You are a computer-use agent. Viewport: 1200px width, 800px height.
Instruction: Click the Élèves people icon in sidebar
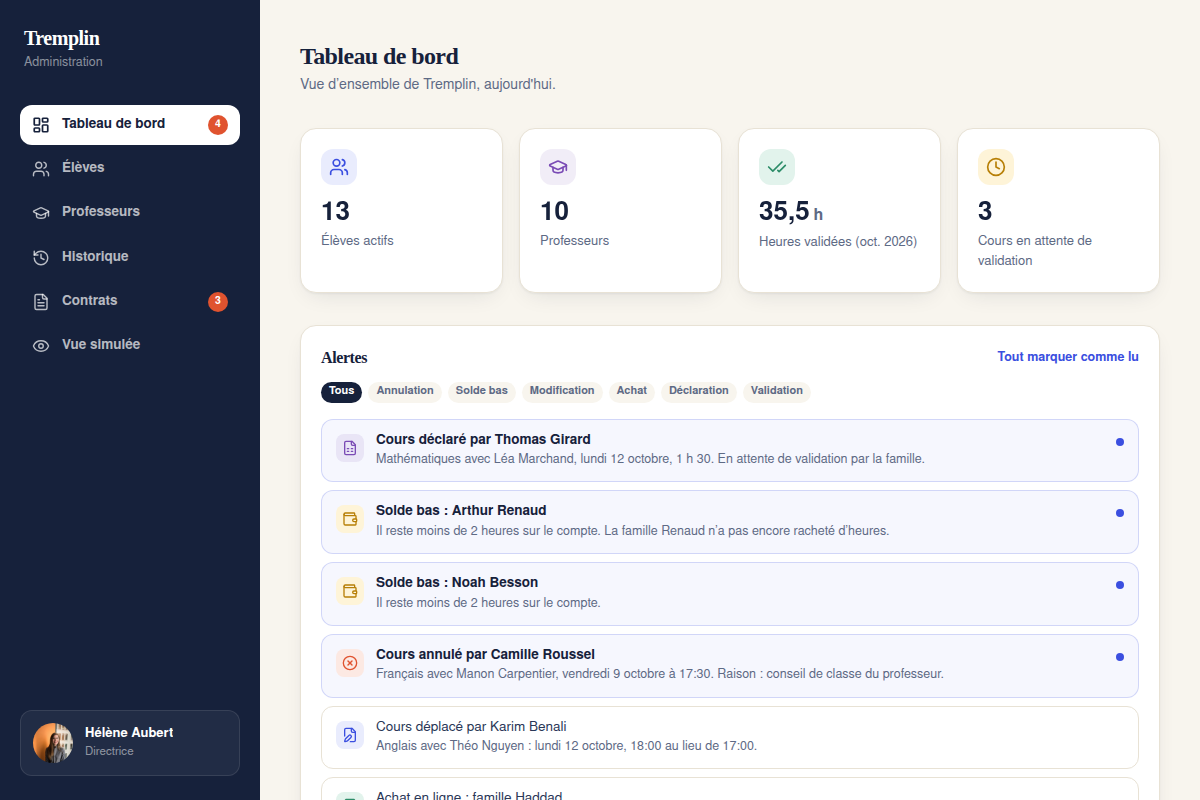(x=41, y=168)
